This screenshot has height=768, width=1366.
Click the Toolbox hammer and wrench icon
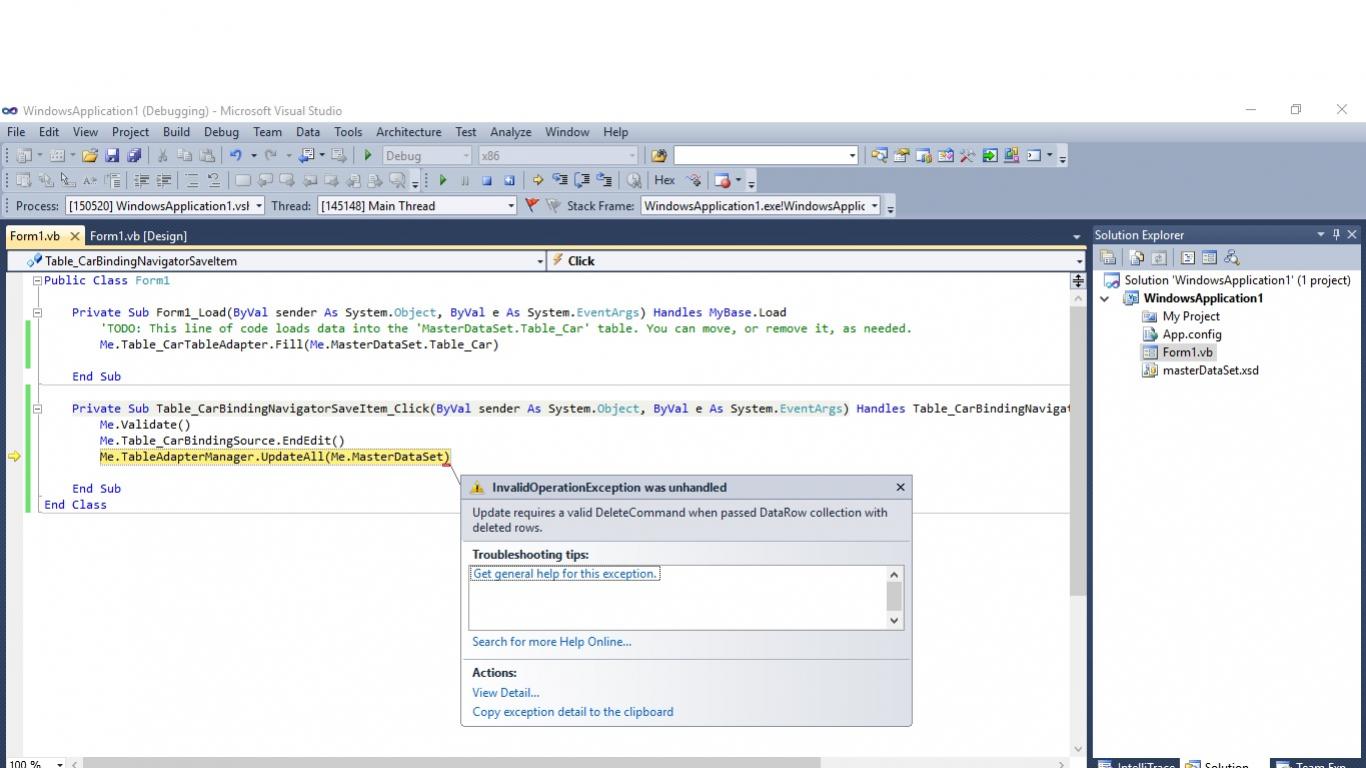click(x=967, y=155)
